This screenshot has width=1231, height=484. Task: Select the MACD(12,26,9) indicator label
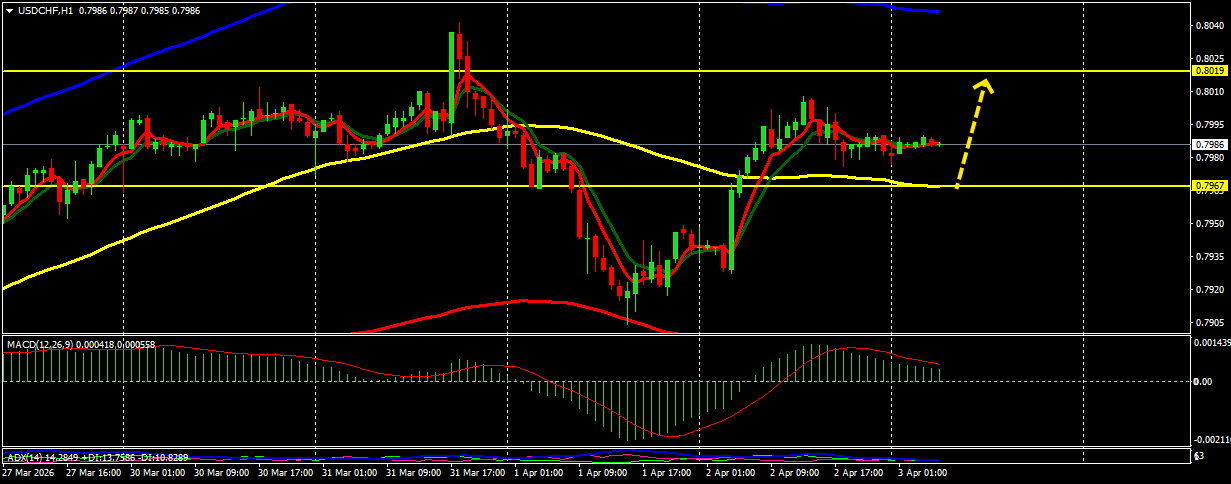coord(41,344)
